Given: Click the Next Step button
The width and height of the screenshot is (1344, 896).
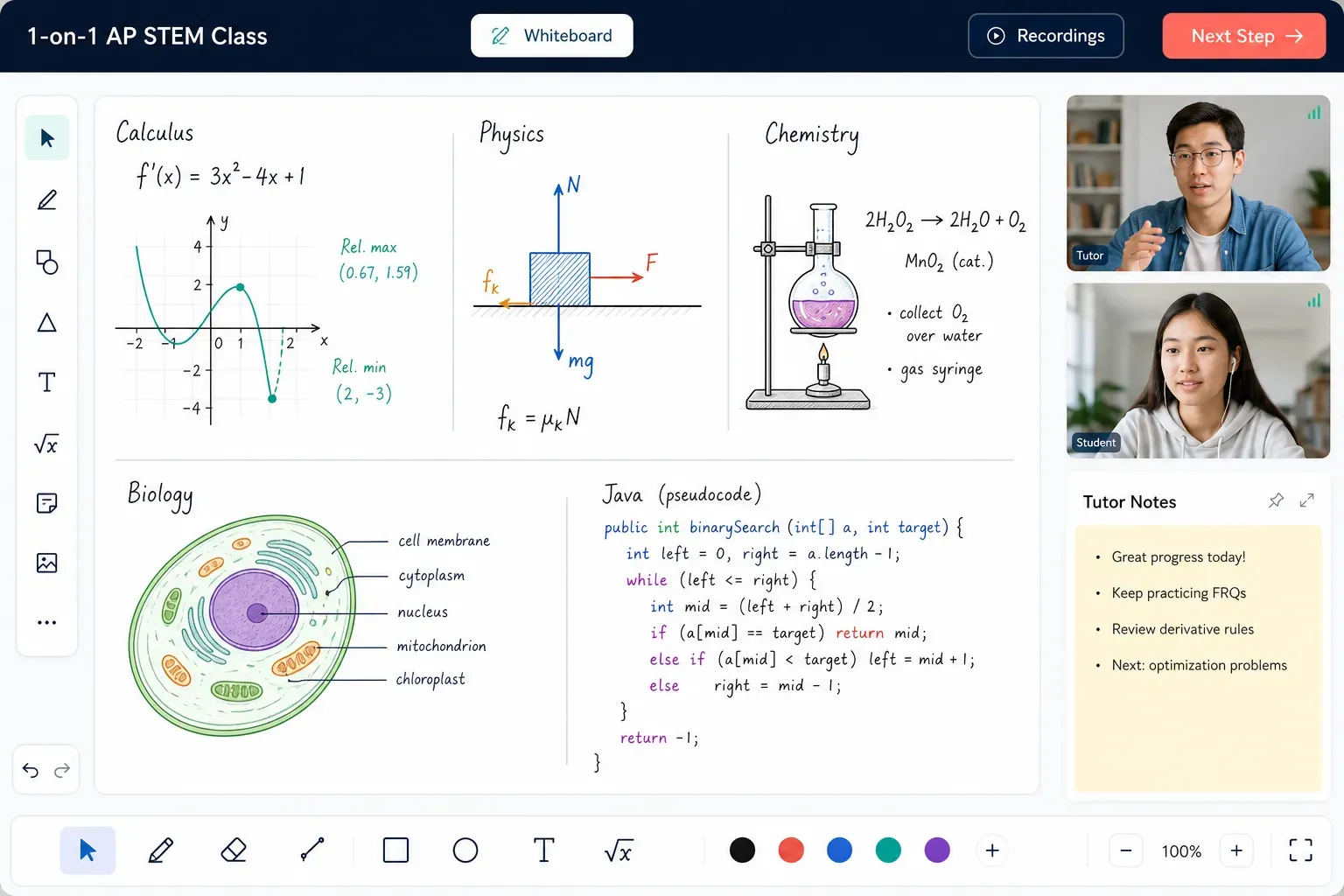Looking at the screenshot, I should [x=1244, y=36].
